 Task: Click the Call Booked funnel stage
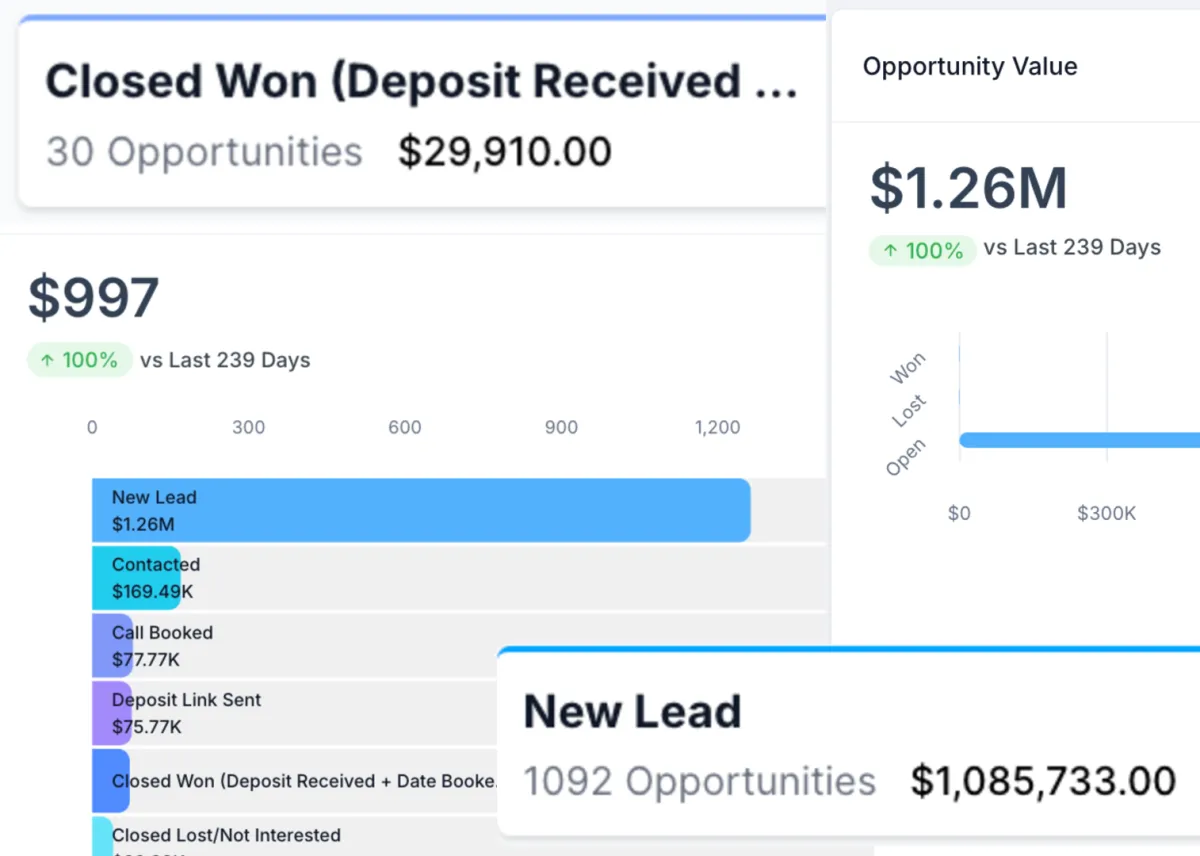[x=112, y=646]
